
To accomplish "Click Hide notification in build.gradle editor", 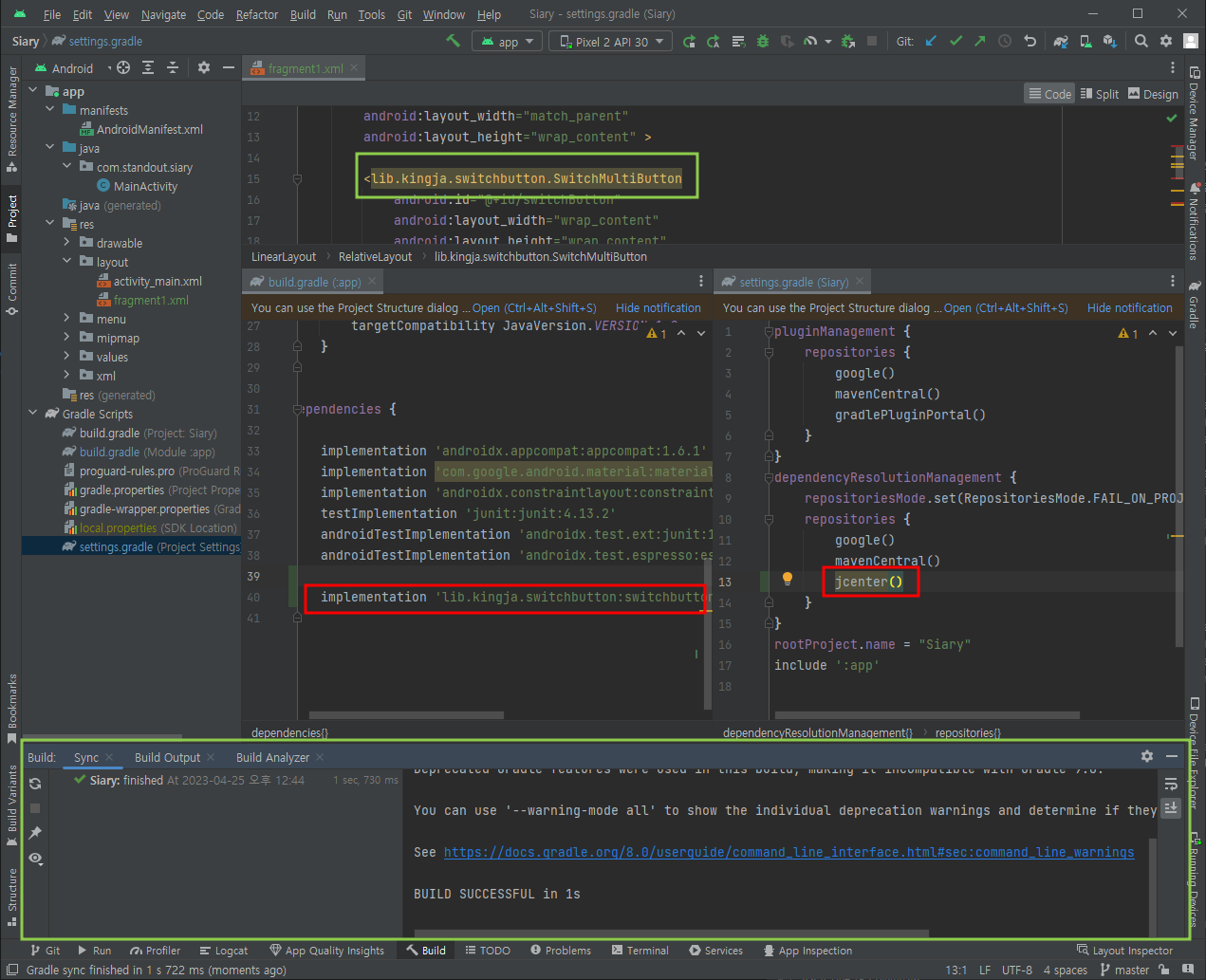I will click(x=659, y=307).
